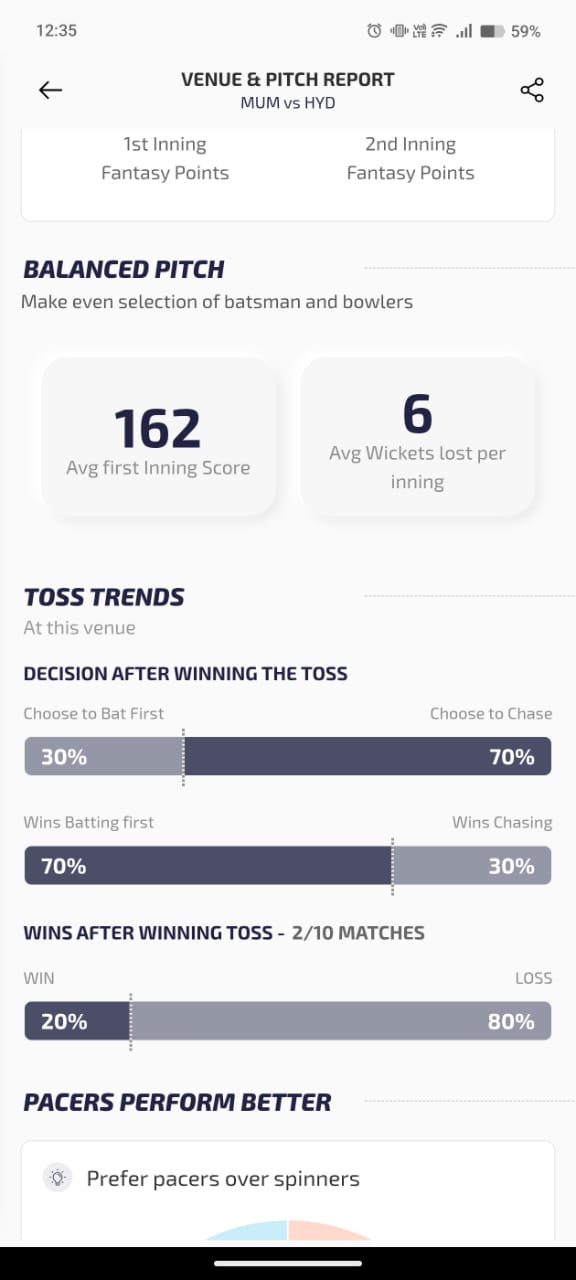Open the Avg Wickets lost per inning card
The height and width of the screenshot is (1280, 576).
[x=417, y=437]
